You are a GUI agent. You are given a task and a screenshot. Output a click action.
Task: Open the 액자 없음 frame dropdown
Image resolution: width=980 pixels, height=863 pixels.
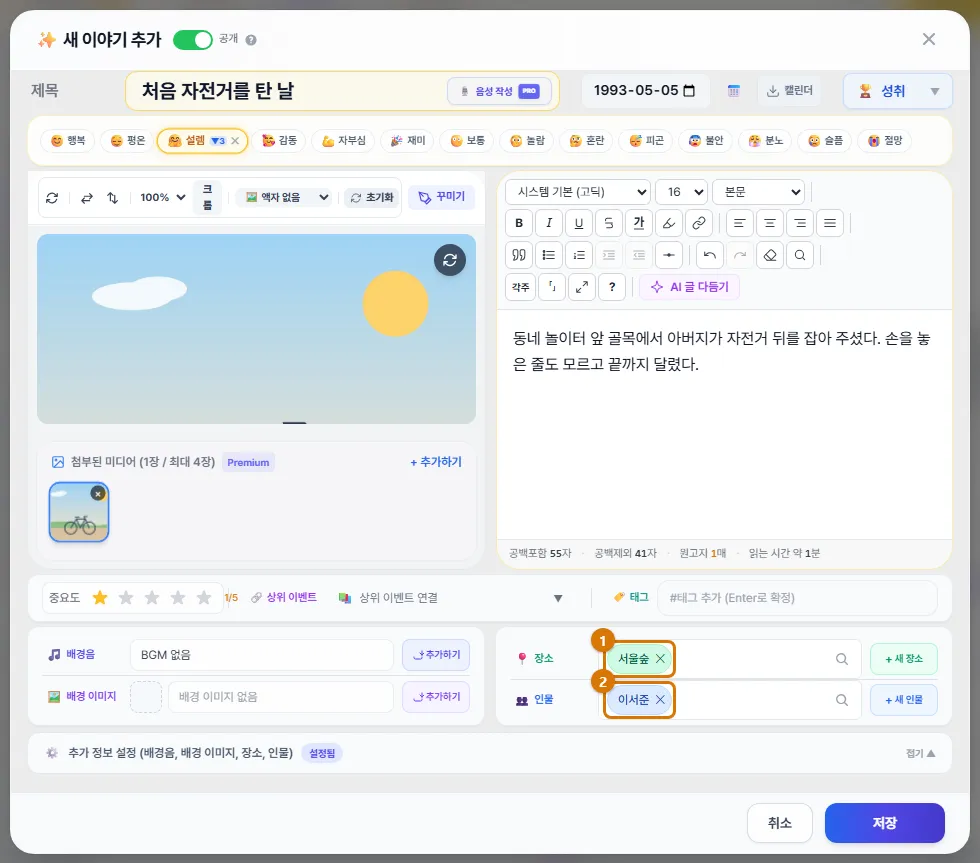(x=286, y=197)
